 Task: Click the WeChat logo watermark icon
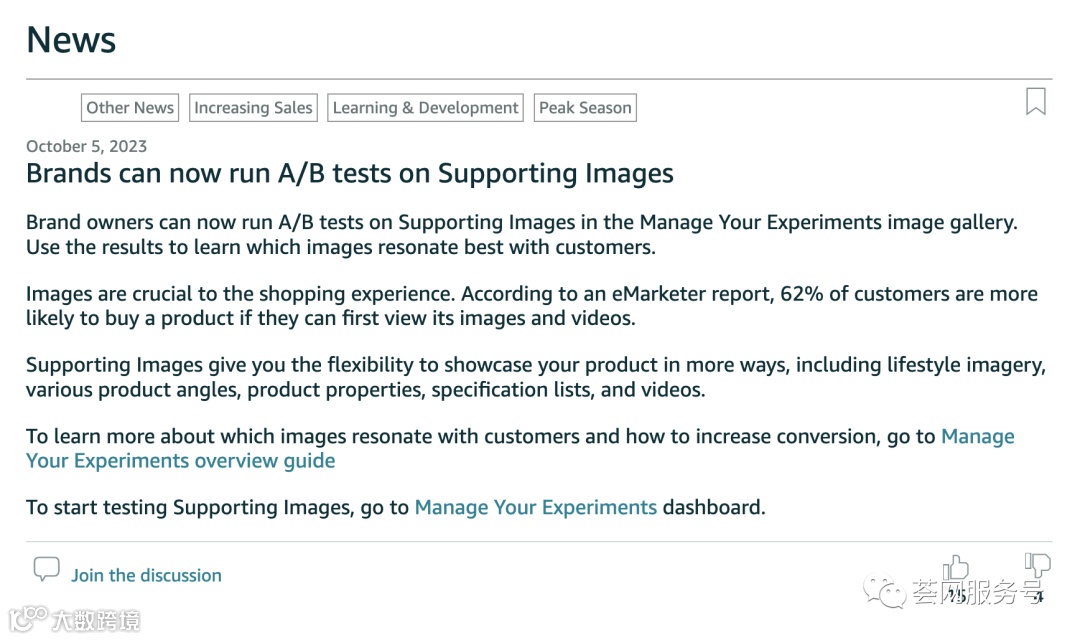(x=885, y=593)
